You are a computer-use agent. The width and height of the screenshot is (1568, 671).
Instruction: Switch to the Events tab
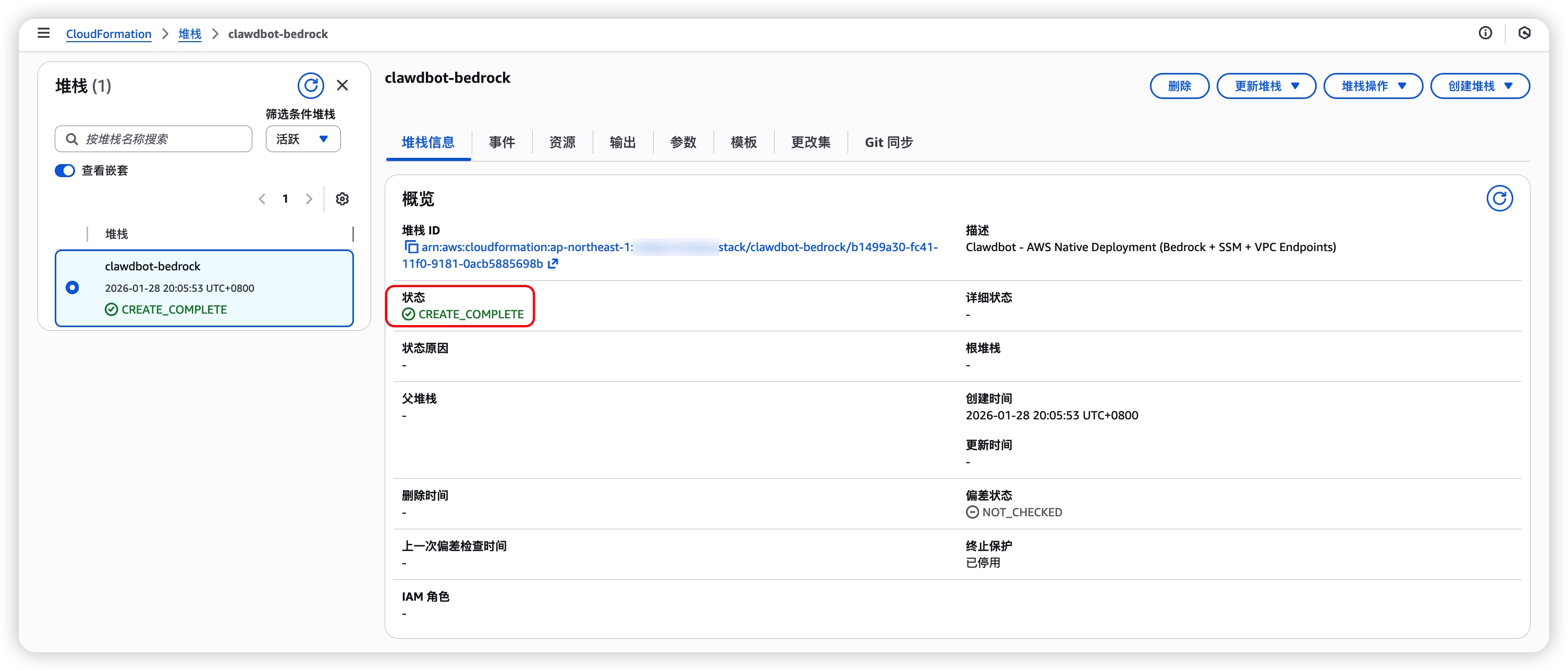click(501, 142)
